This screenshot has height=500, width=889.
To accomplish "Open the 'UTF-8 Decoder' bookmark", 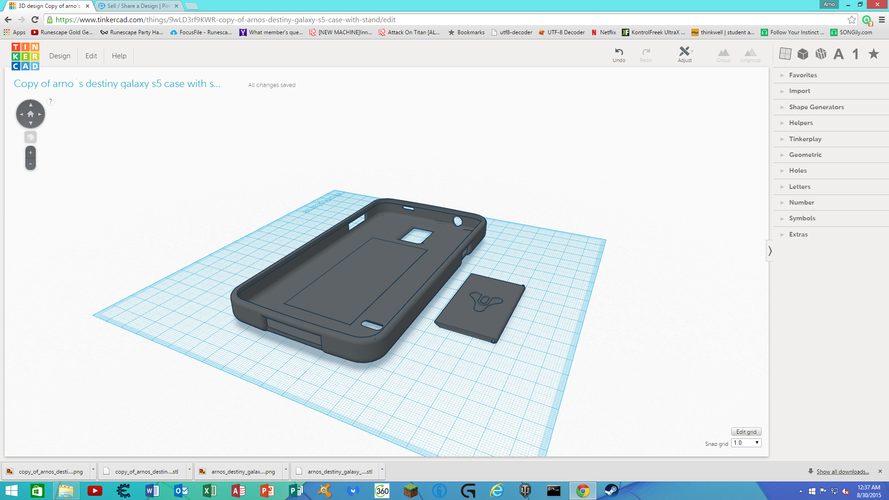I will coord(561,32).
